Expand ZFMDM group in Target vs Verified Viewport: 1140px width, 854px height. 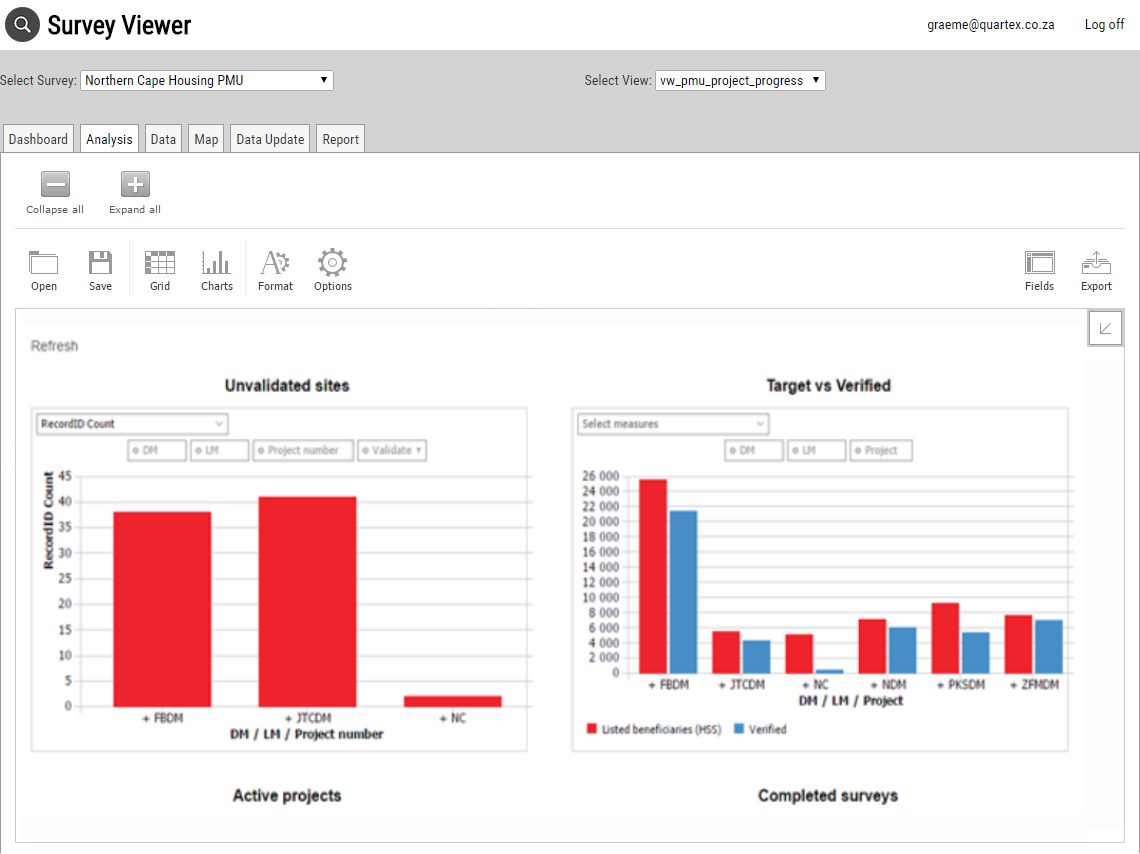tap(1035, 685)
